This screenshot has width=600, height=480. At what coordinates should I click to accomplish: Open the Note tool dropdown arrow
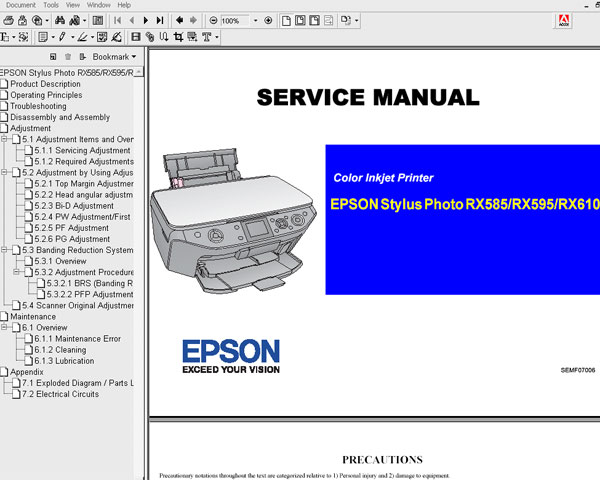(53, 37)
